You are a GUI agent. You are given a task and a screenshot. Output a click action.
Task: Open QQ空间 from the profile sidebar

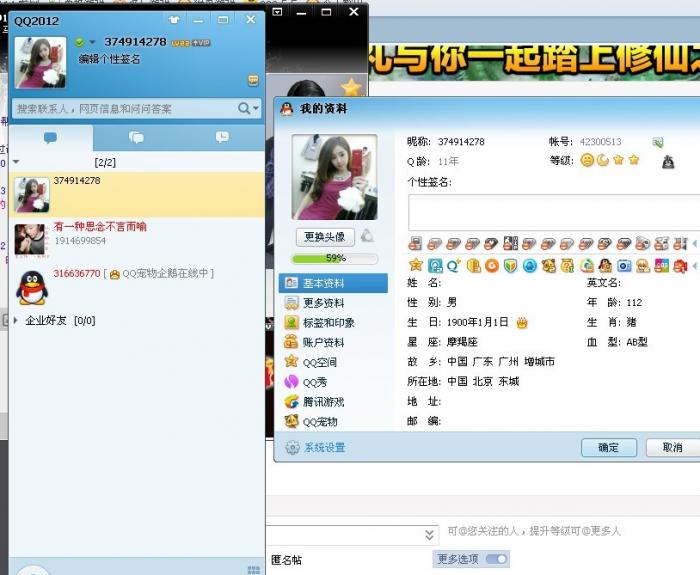(x=333, y=362)
